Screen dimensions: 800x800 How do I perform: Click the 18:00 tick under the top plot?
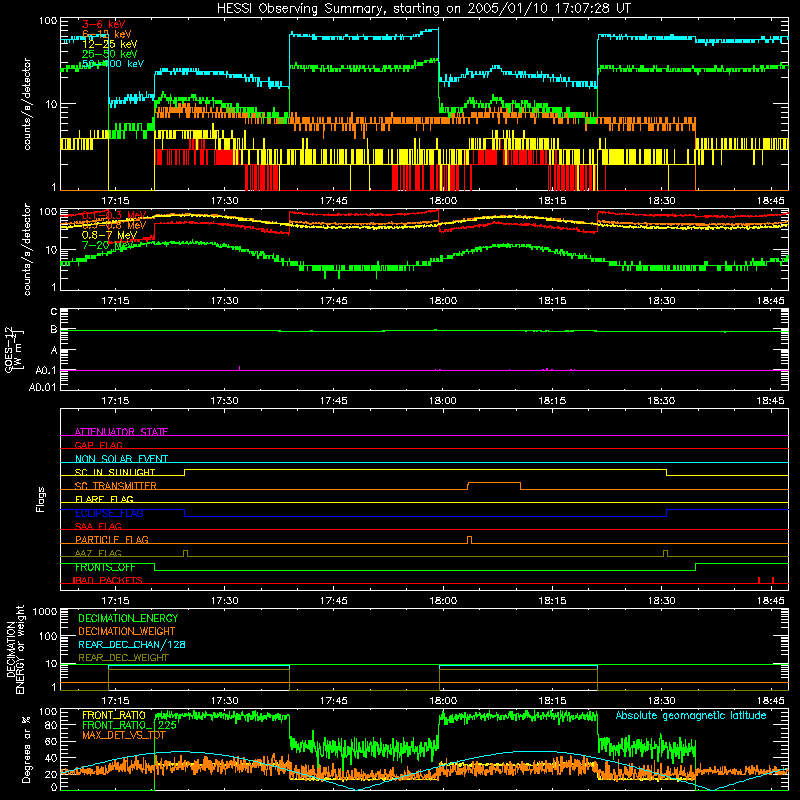442,201
